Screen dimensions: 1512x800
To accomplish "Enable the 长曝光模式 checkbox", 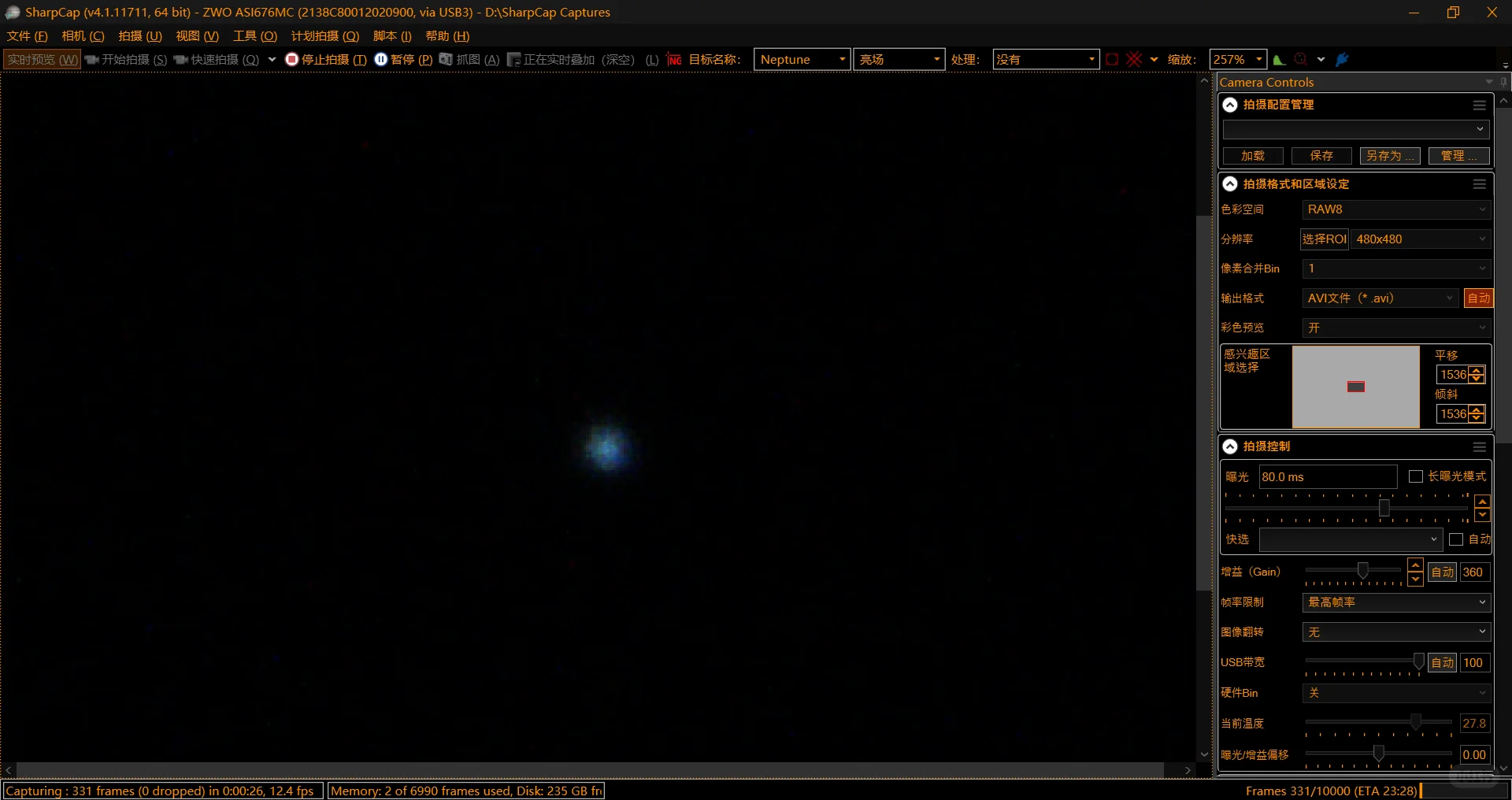I will tap(1416, 476).
